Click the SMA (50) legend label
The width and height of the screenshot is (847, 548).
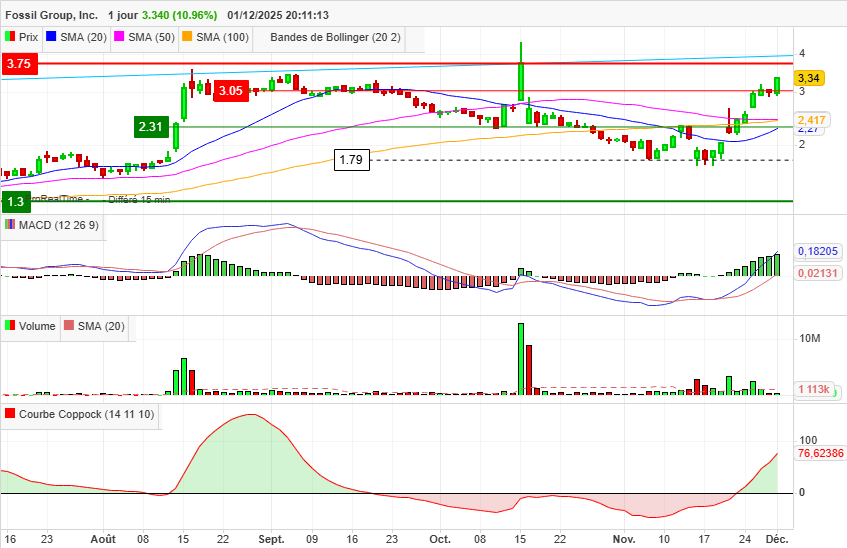[151, 37]
